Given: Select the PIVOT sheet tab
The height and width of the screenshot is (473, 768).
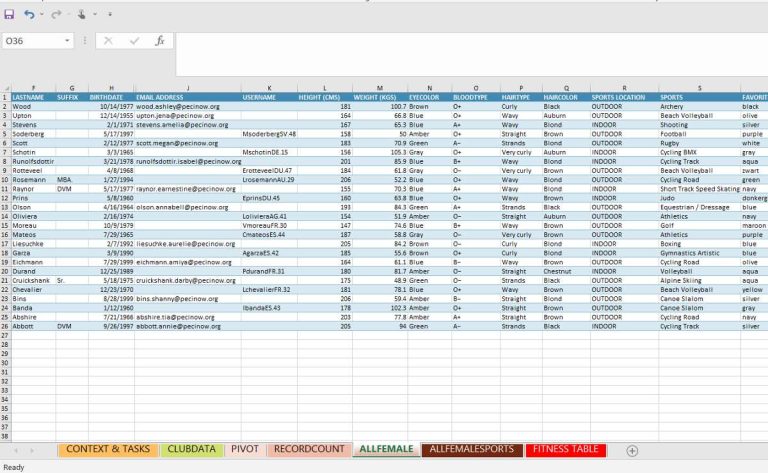Looking at the screenshot, I should pos(245,450).
